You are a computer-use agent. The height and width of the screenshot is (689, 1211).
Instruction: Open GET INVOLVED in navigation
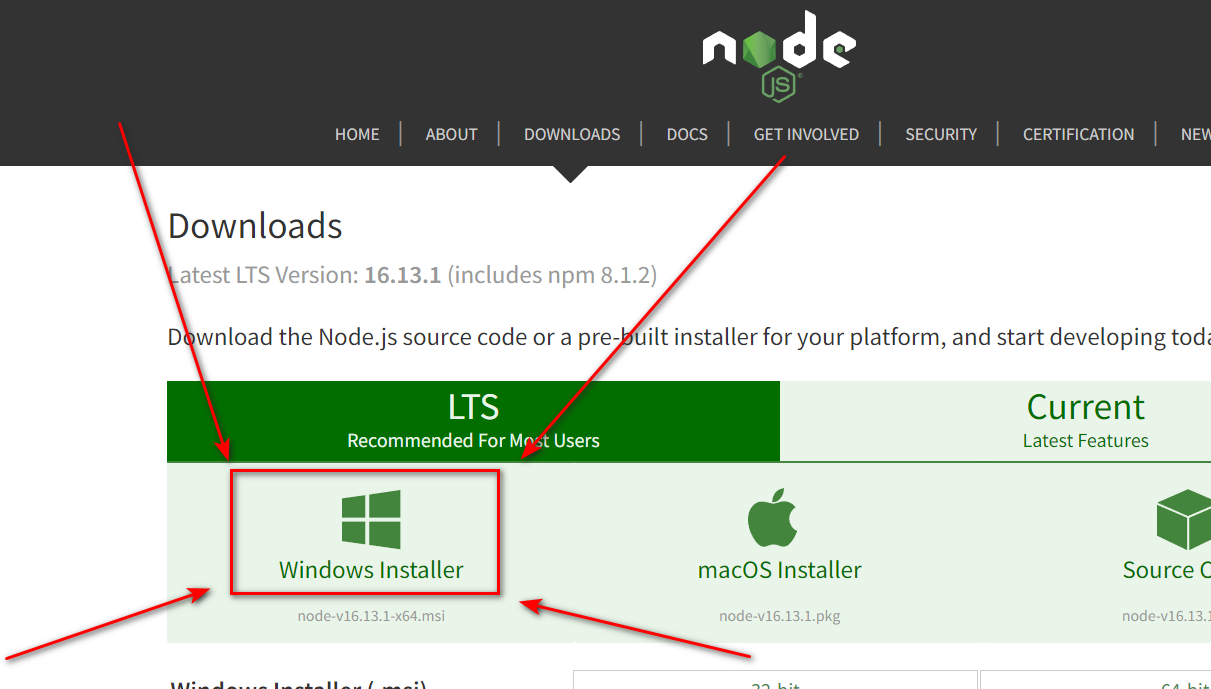(806, 134)
